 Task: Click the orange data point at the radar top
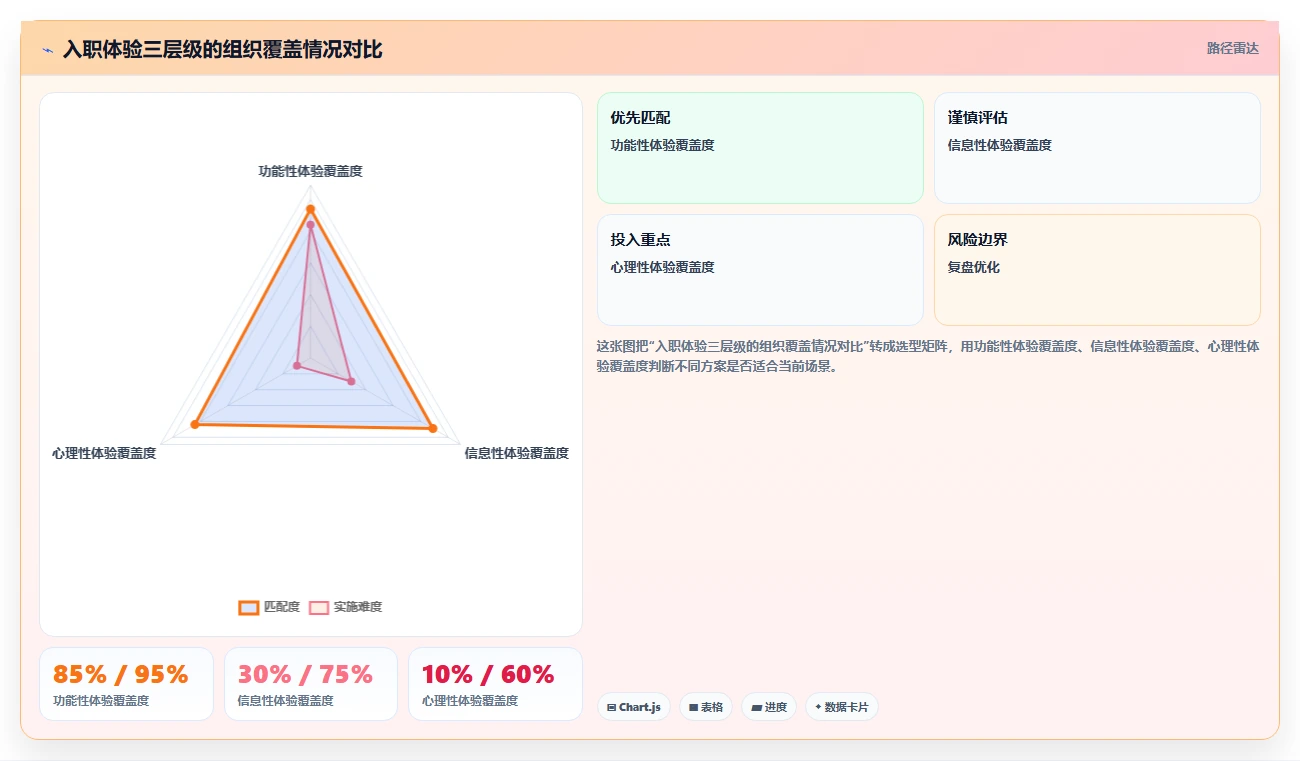coord(310,209)
